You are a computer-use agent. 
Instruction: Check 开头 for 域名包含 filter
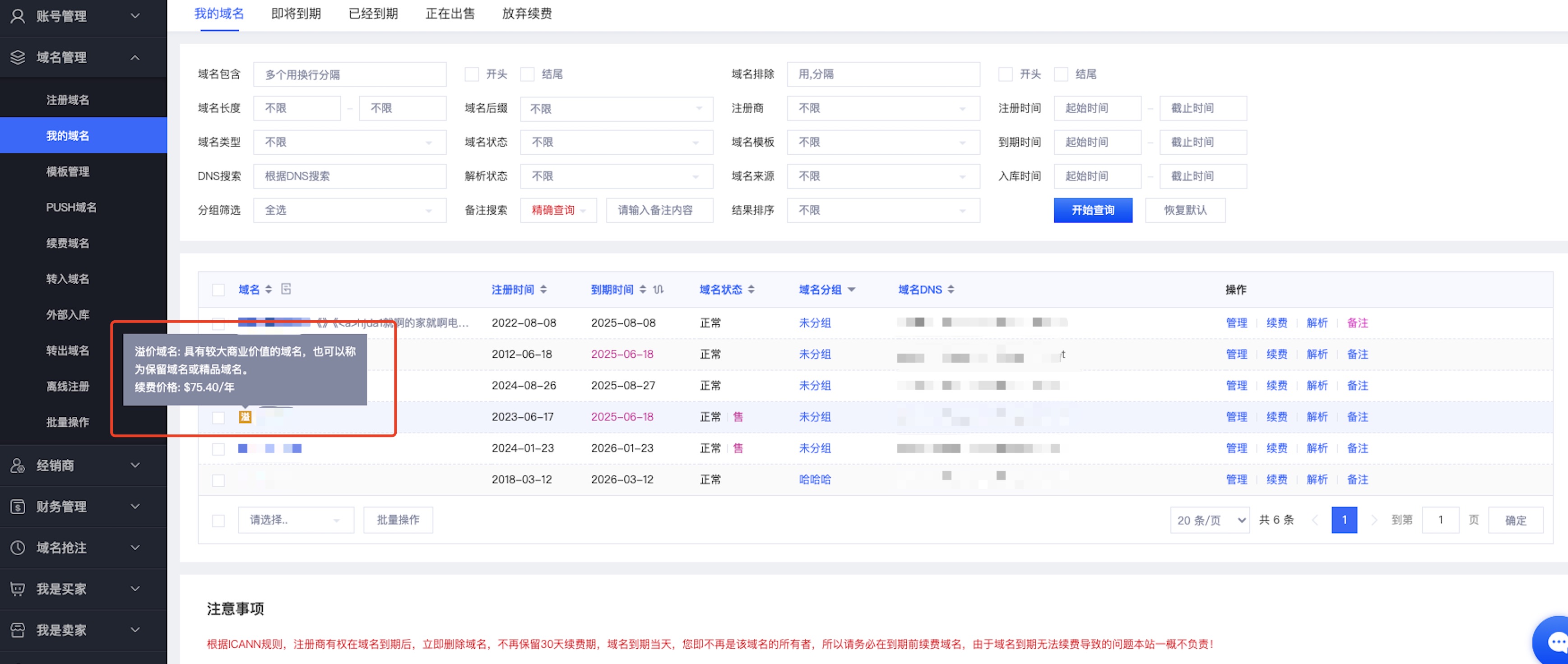pyautogui.click(x=471, y=74)
